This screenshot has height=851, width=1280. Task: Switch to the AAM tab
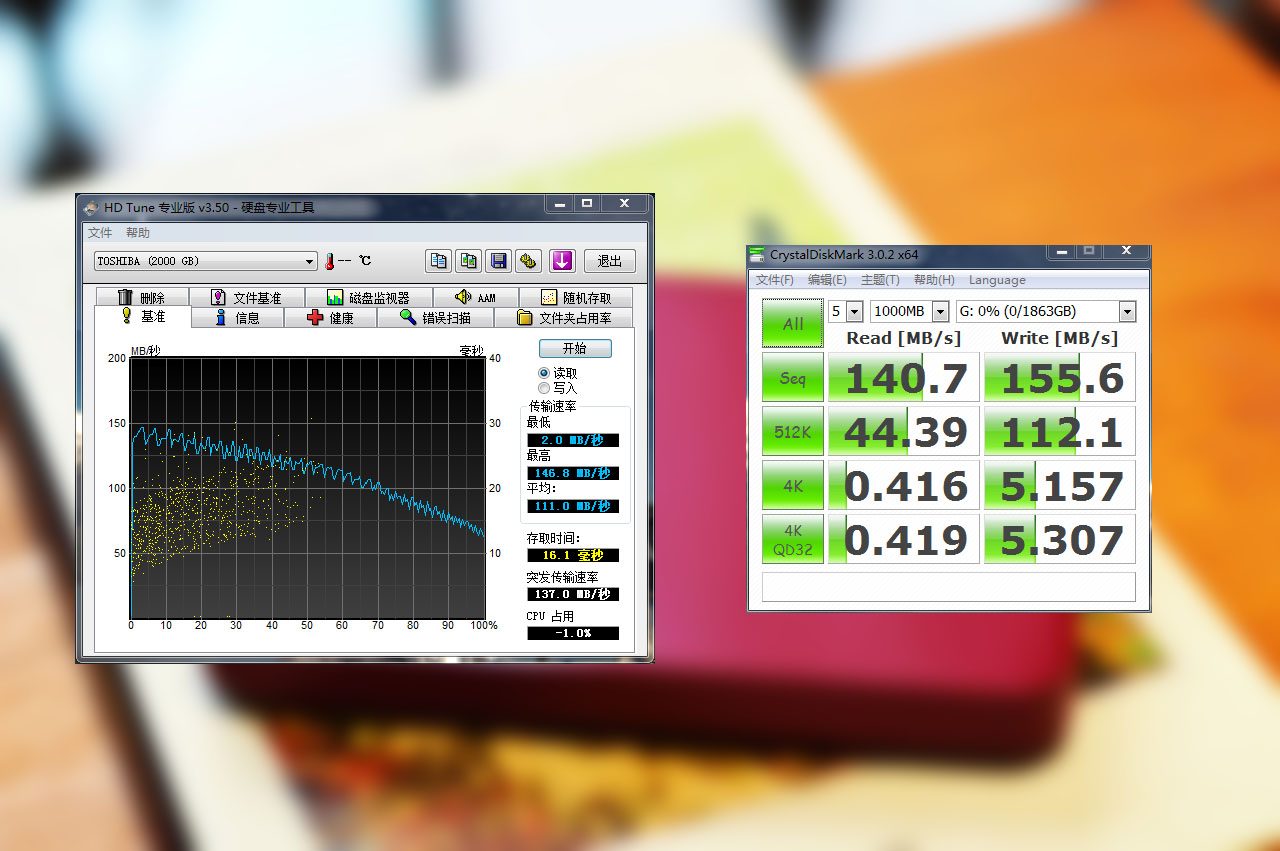476,297
